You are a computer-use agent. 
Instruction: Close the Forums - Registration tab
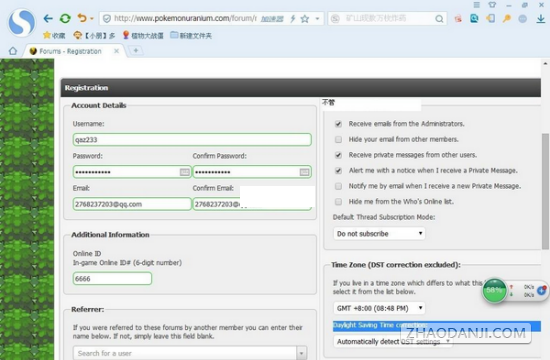(x=116, y=51)
